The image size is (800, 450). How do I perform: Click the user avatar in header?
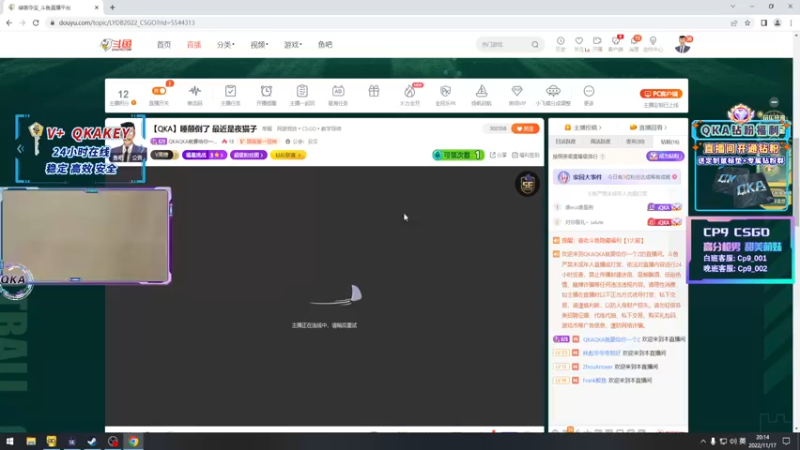[682, 45]
